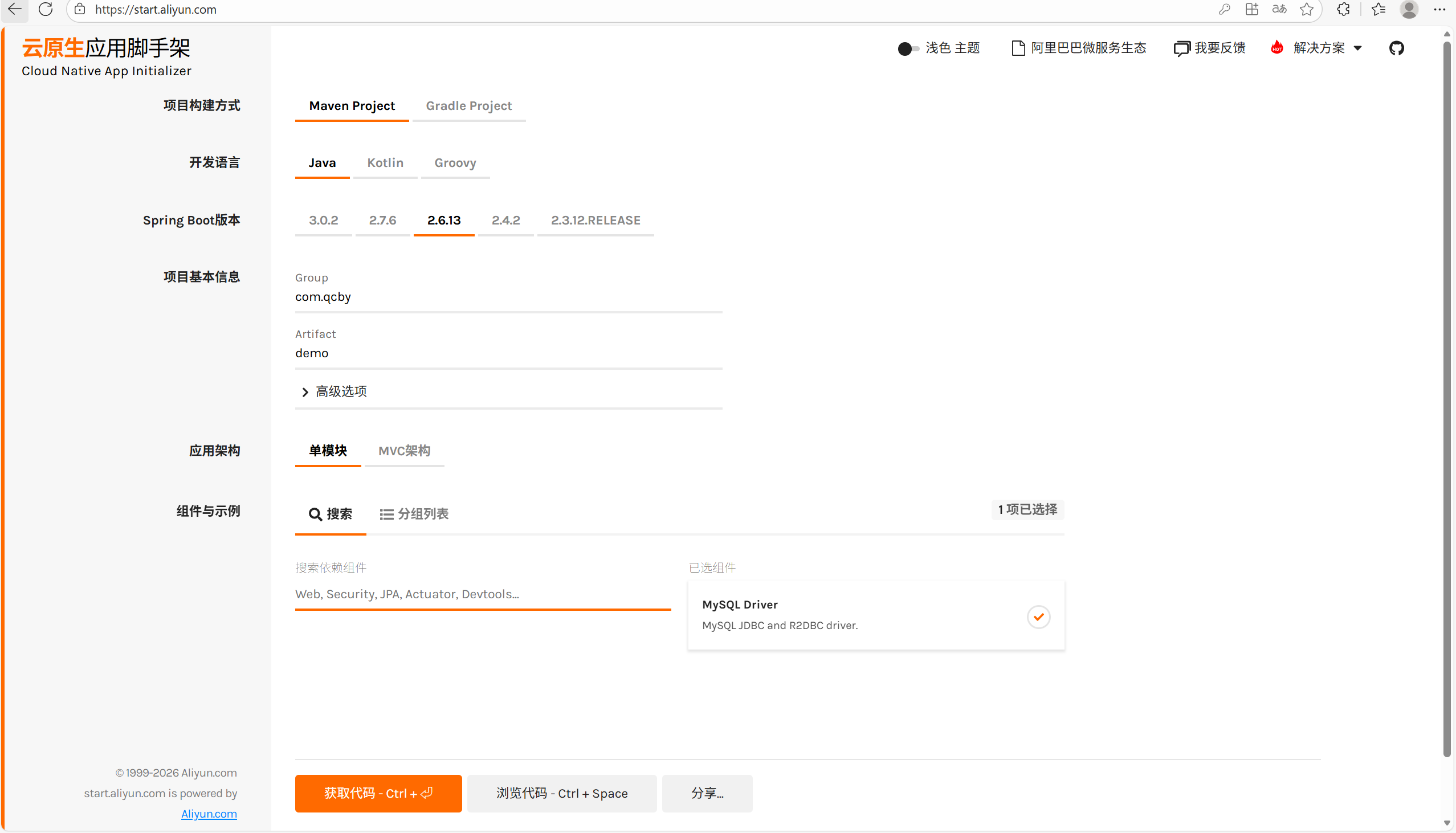Open browser extensions puzzle icon
The image size is (1456, 833).
point(1343,9)
